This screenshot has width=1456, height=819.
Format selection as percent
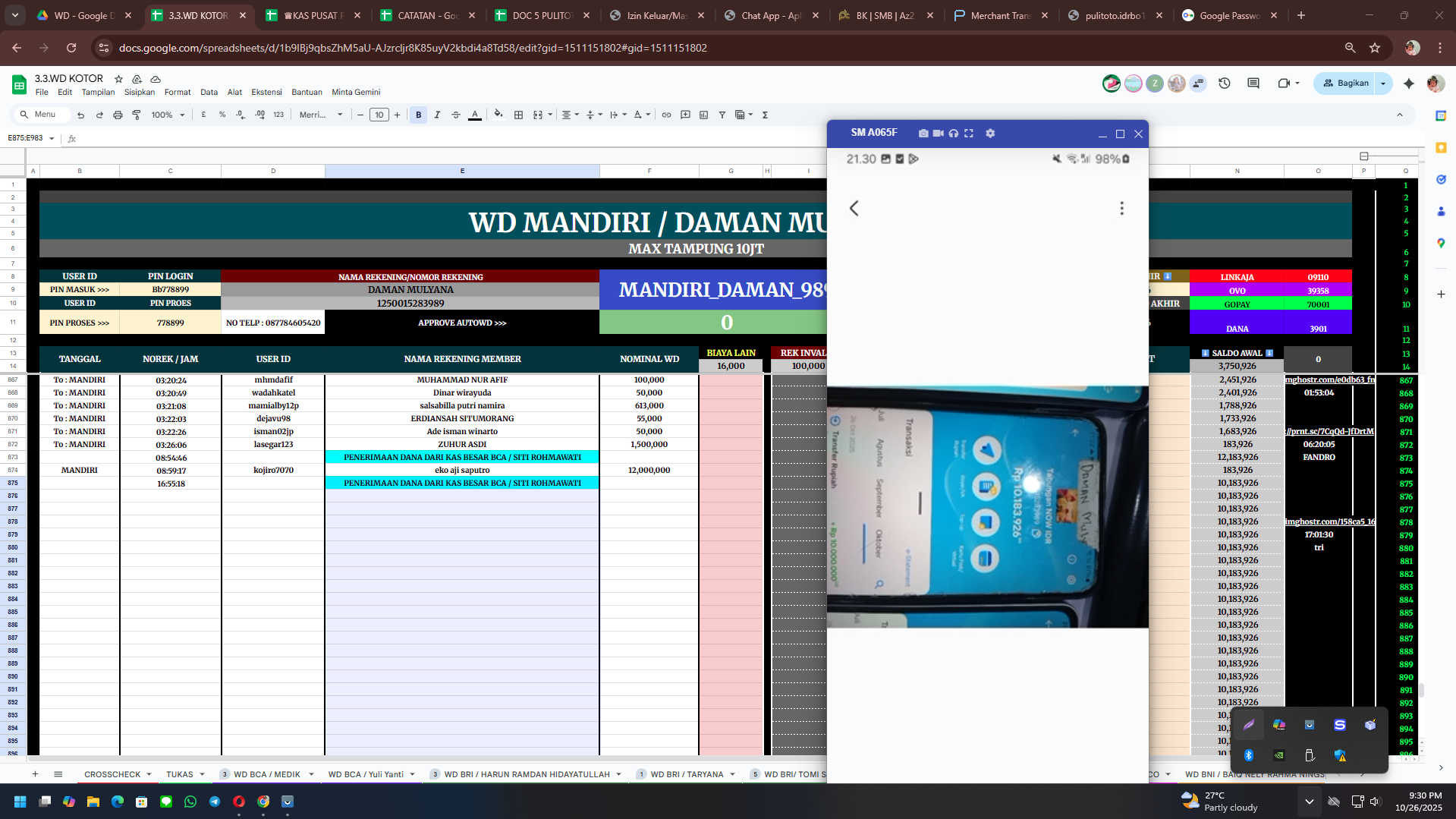point(222,115)
